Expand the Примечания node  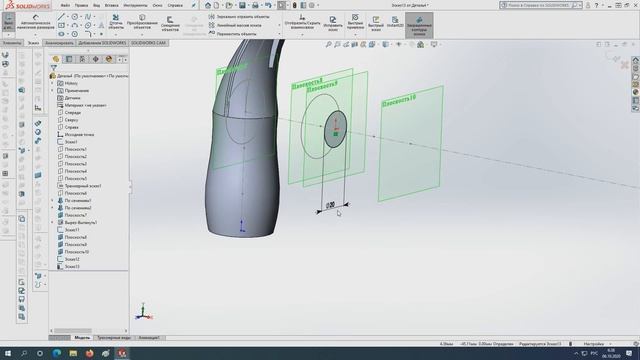pos(52,91)
